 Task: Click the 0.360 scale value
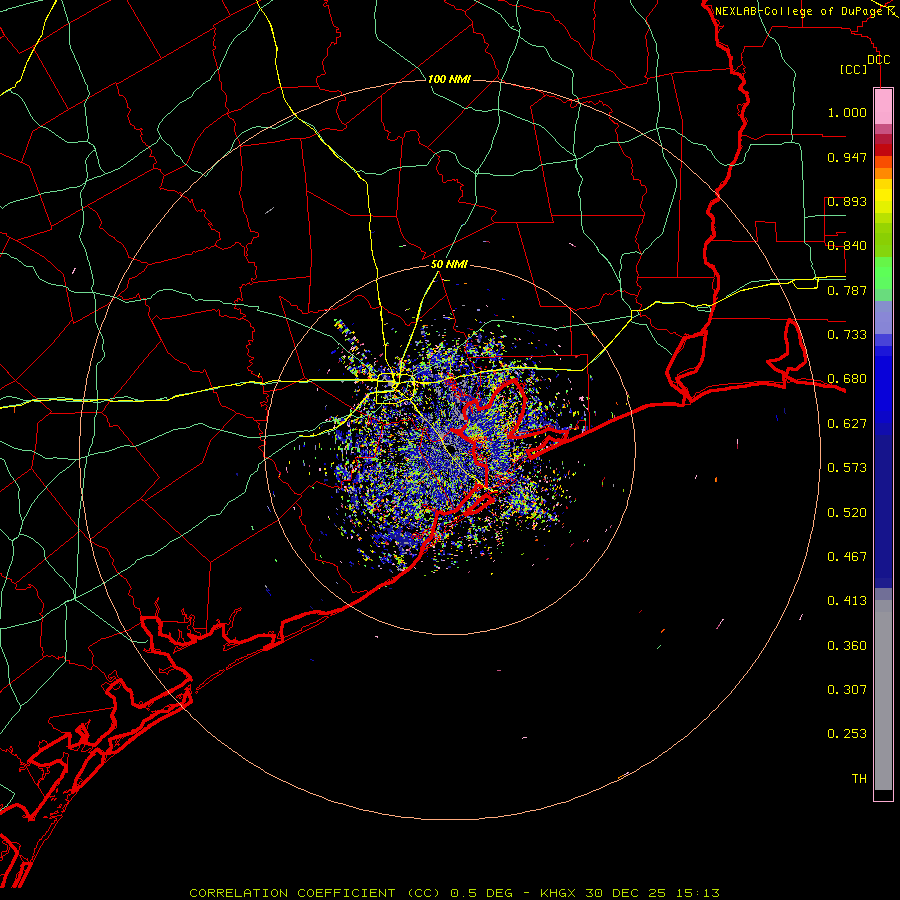tap(847, 646)
